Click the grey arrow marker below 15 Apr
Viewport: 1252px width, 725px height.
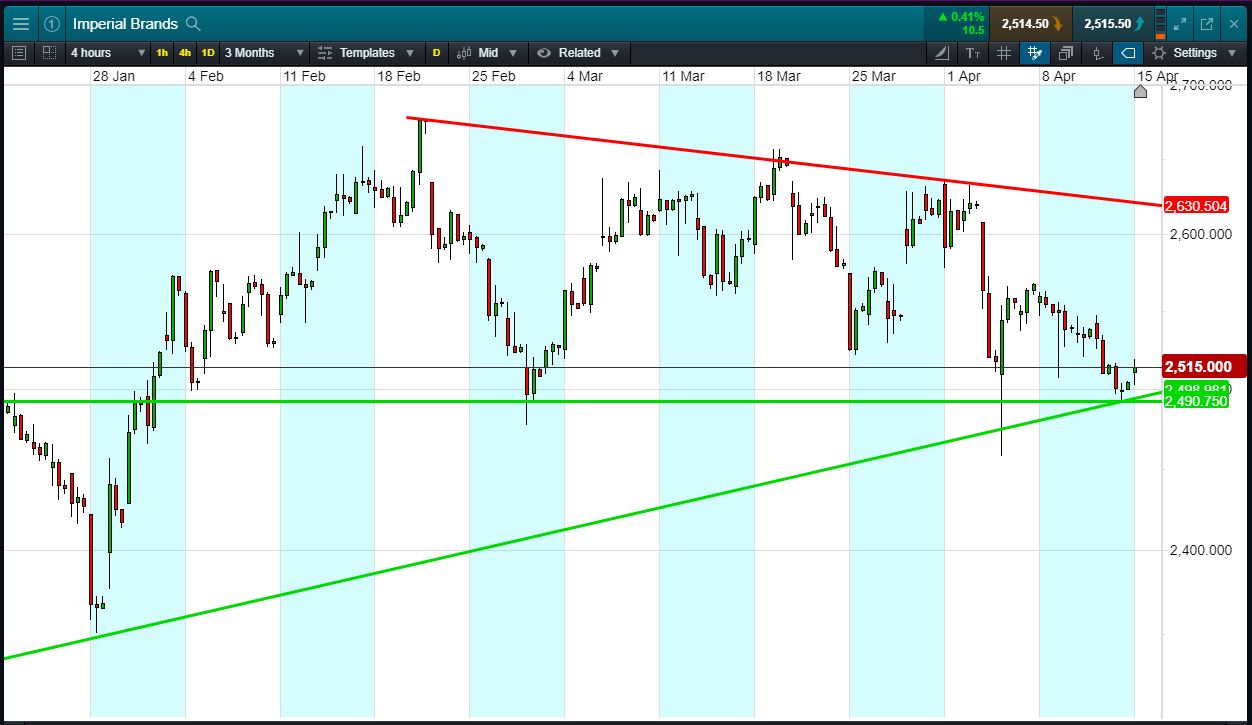[x=1141, y=92]
